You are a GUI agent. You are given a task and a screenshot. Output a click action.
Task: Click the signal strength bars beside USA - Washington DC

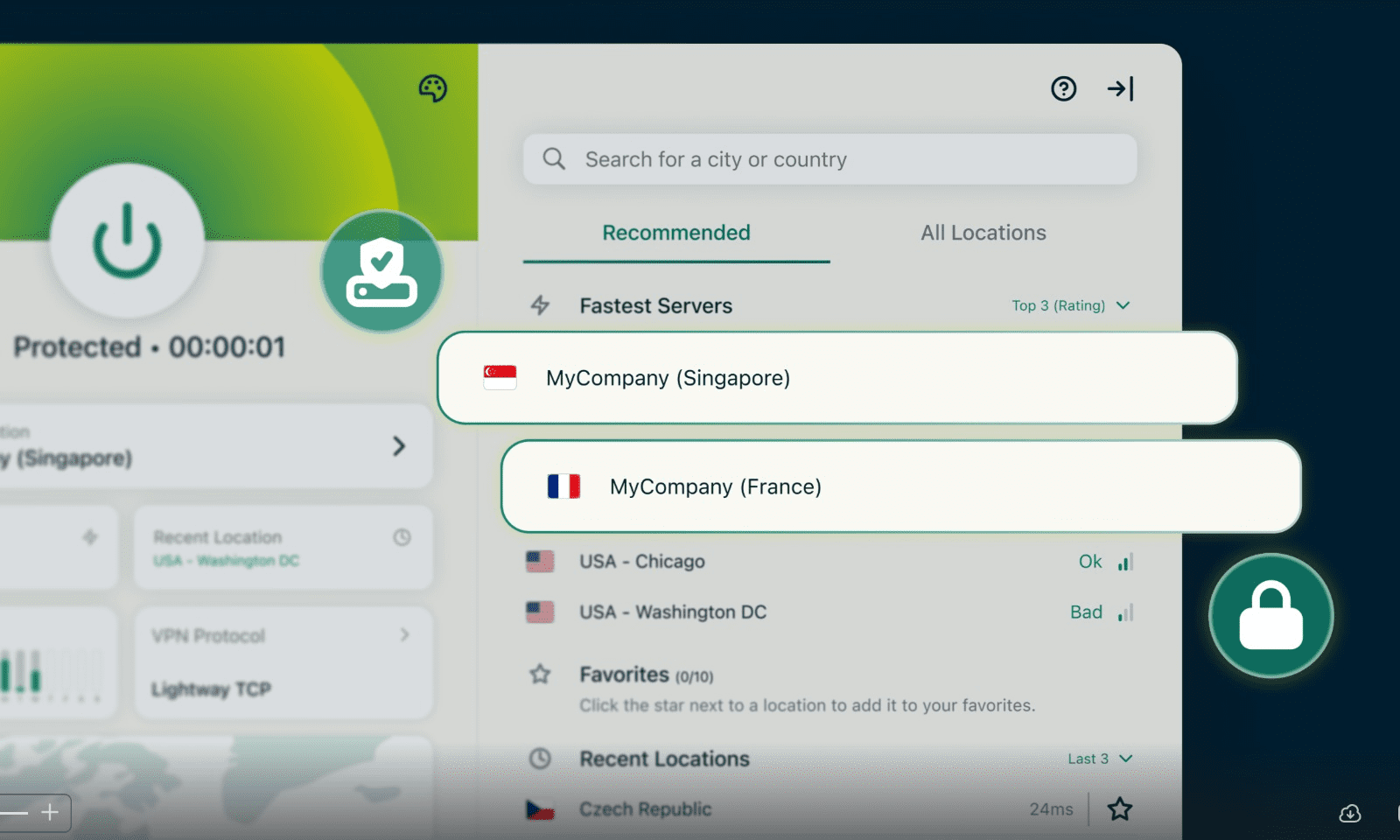tap(1126, 612)
